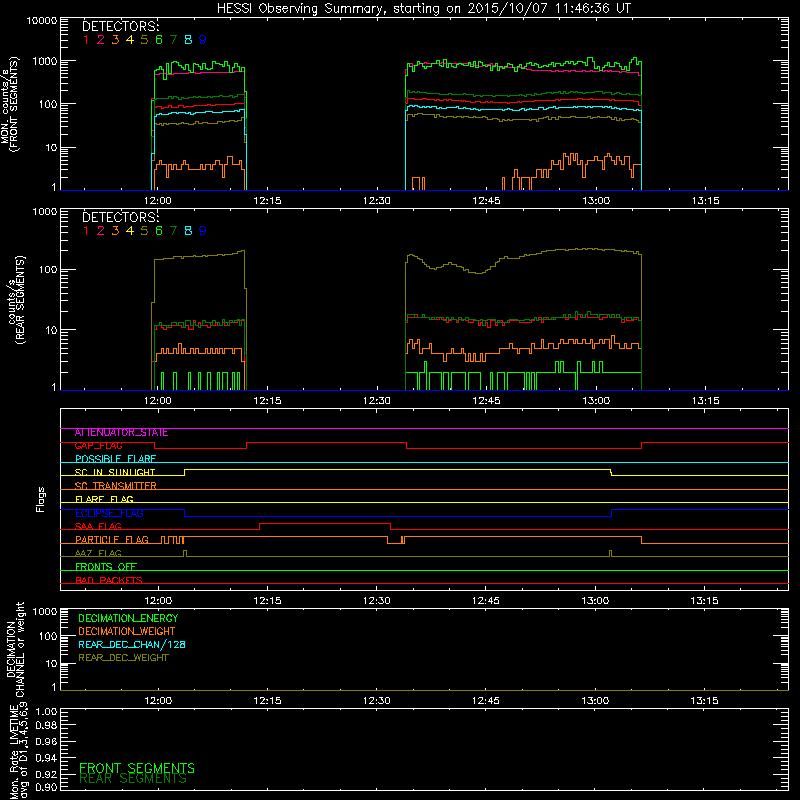The height and width of the screenshot is (800, 800).
Task: Click the 12:30 time label under the decimation panel
Action: coord(377,701)
